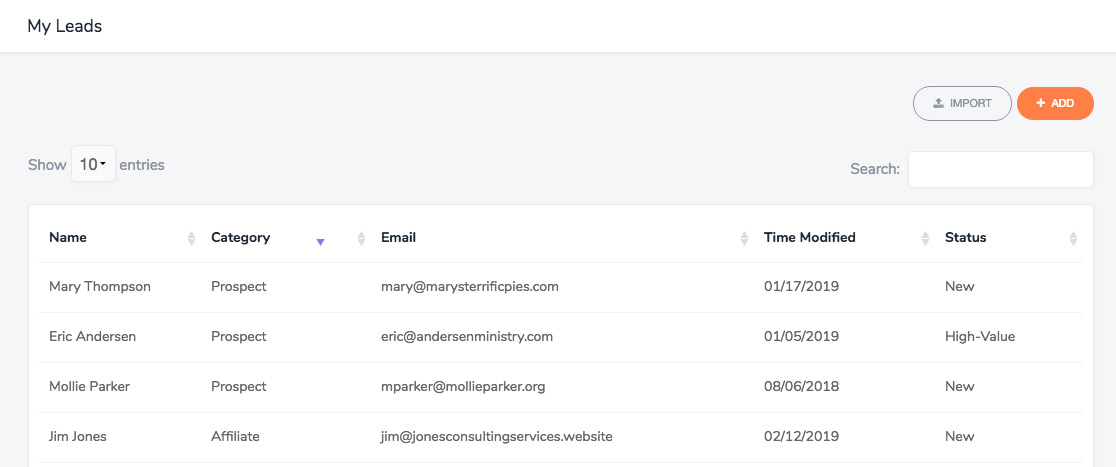Click the sort arrows in Email column

tap(744, 238)
